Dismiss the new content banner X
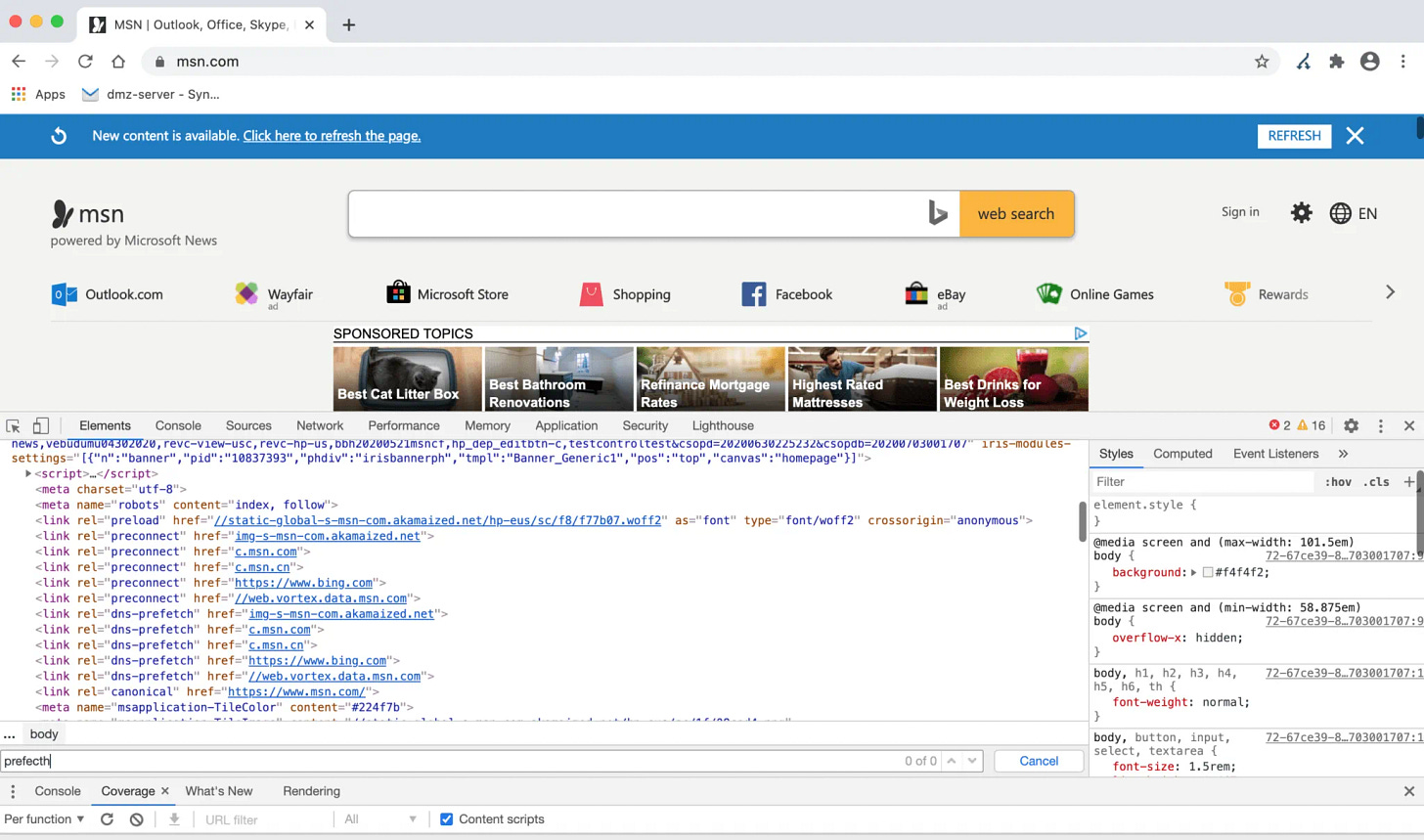1424x840 pixels. point(1355,136)
